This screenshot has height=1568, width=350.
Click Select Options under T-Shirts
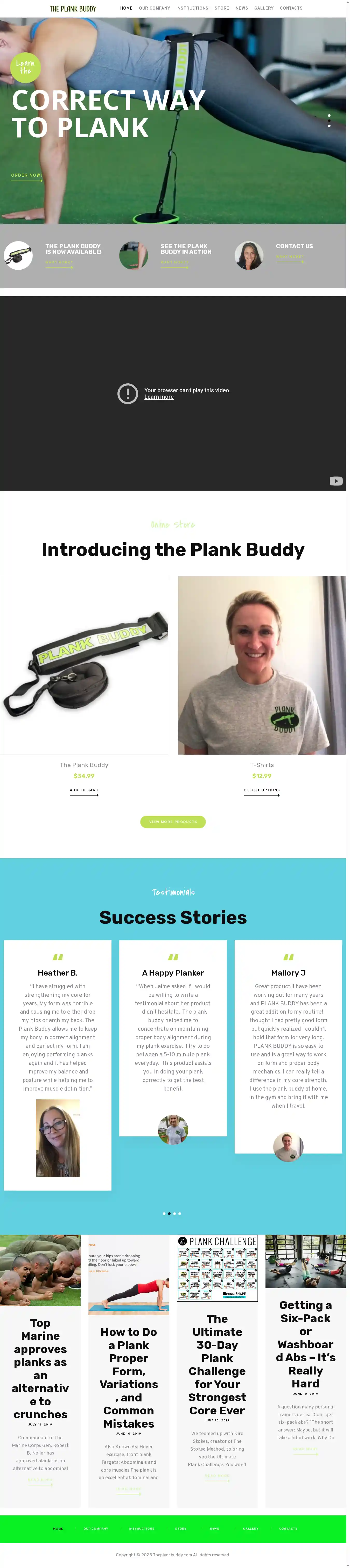[262, 791]
